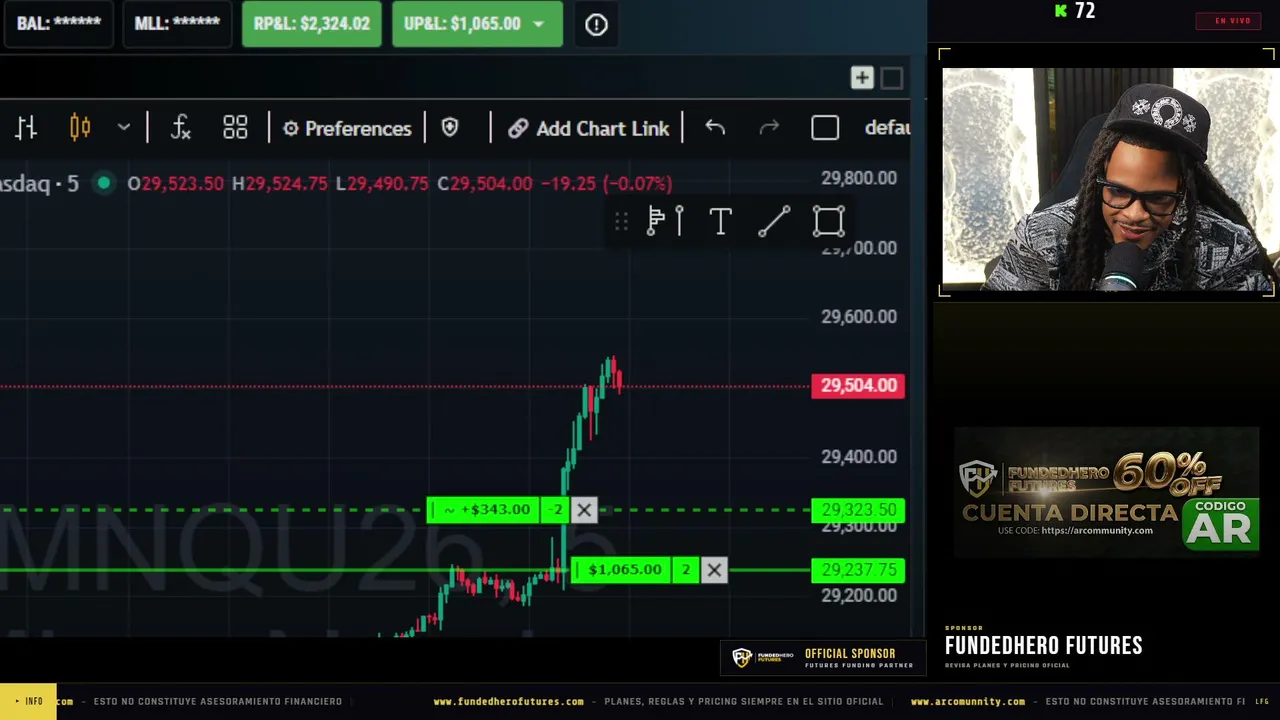Screen dimensions: 1280x720
Task: Click the RP&L $2,324.02 badge
Action: pos(312,24)
